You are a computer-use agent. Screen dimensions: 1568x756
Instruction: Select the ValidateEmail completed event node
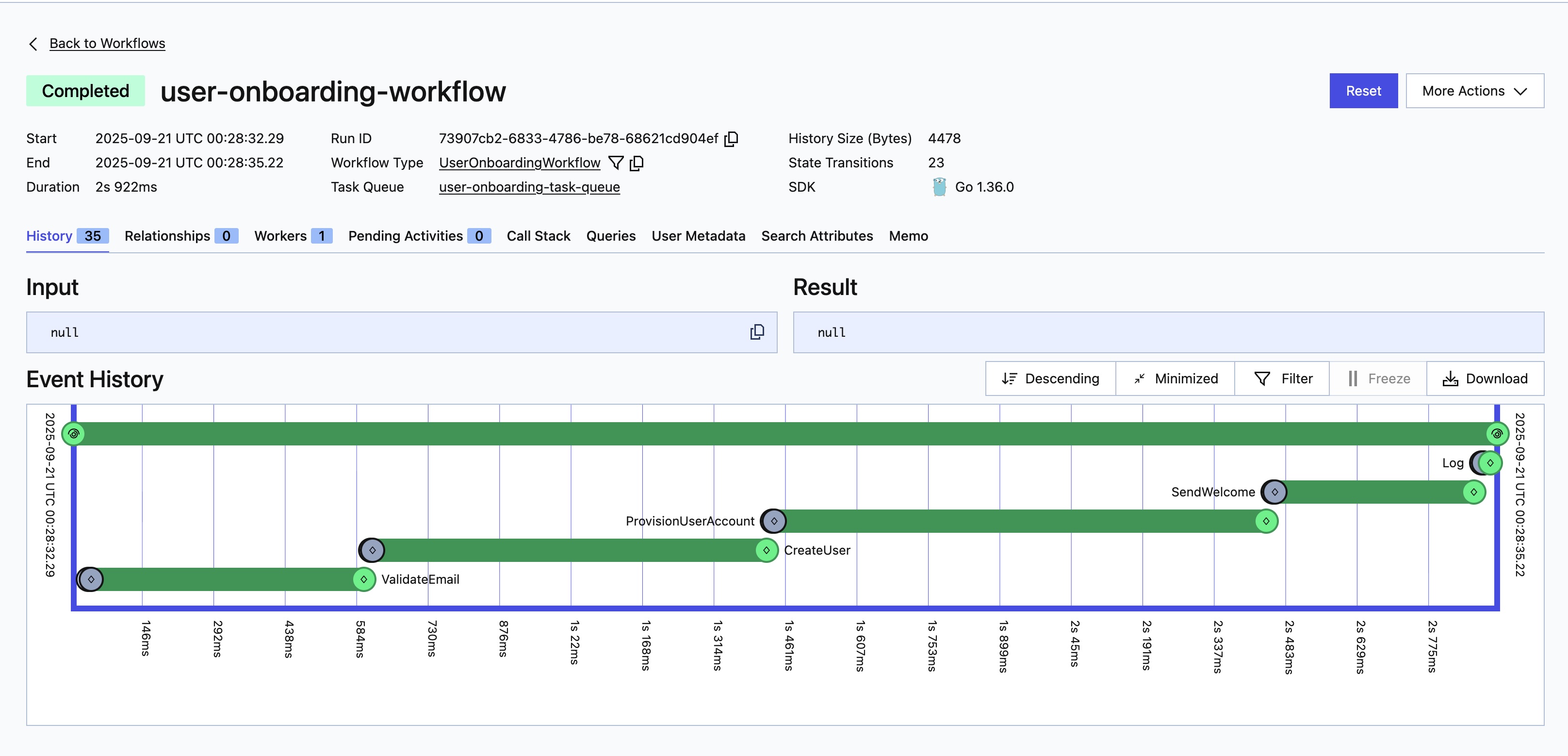click(x=364, y=579)
